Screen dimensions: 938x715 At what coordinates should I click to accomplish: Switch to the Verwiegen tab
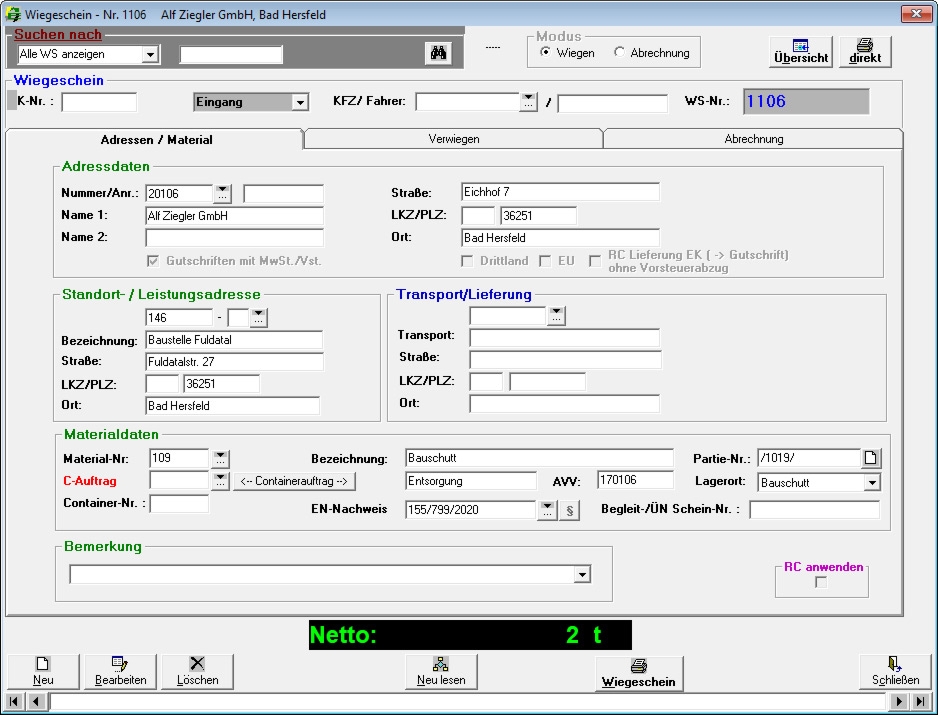[453, 139]
